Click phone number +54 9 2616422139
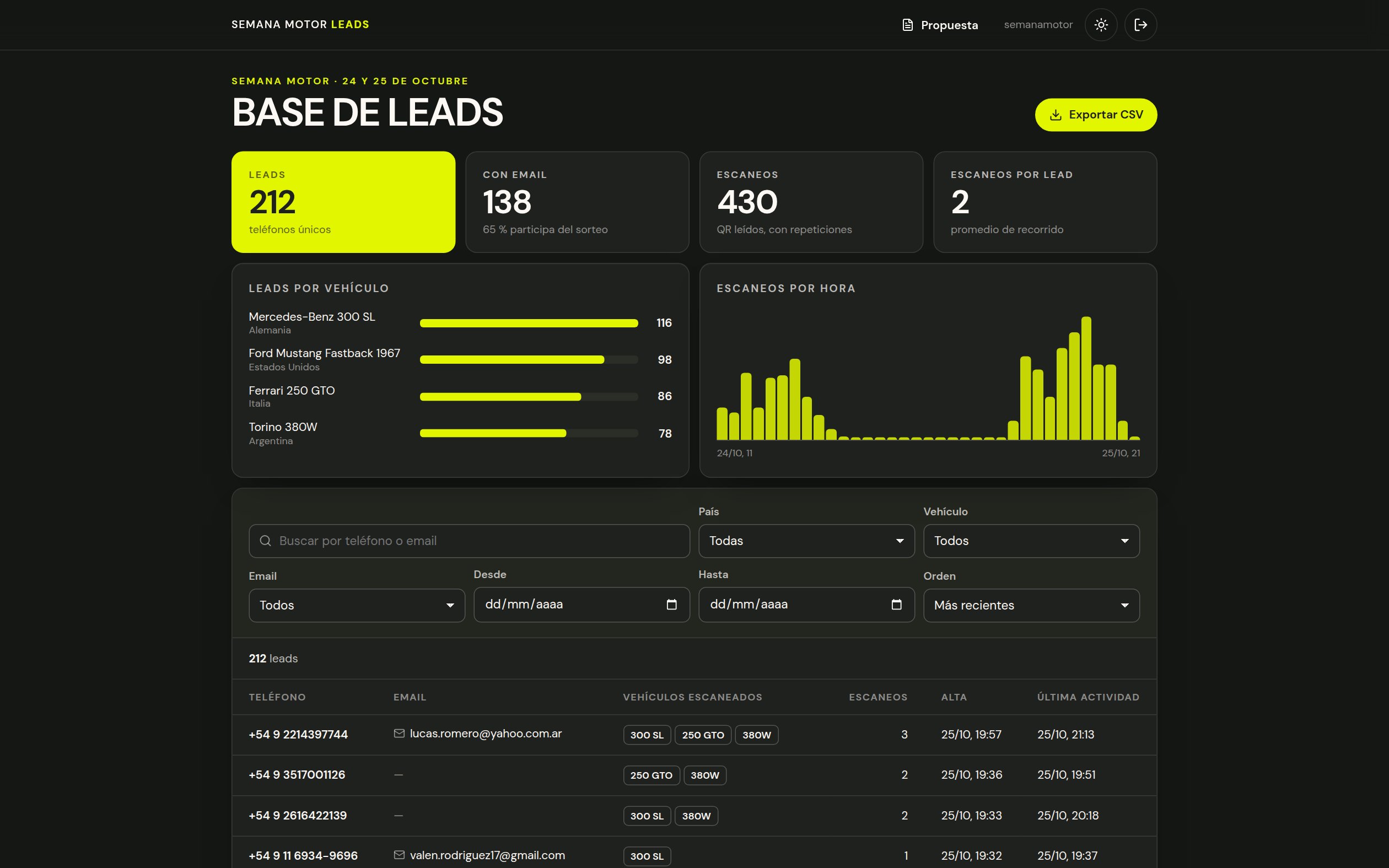Screen dimensions: 1389x868 click(297, 815)
